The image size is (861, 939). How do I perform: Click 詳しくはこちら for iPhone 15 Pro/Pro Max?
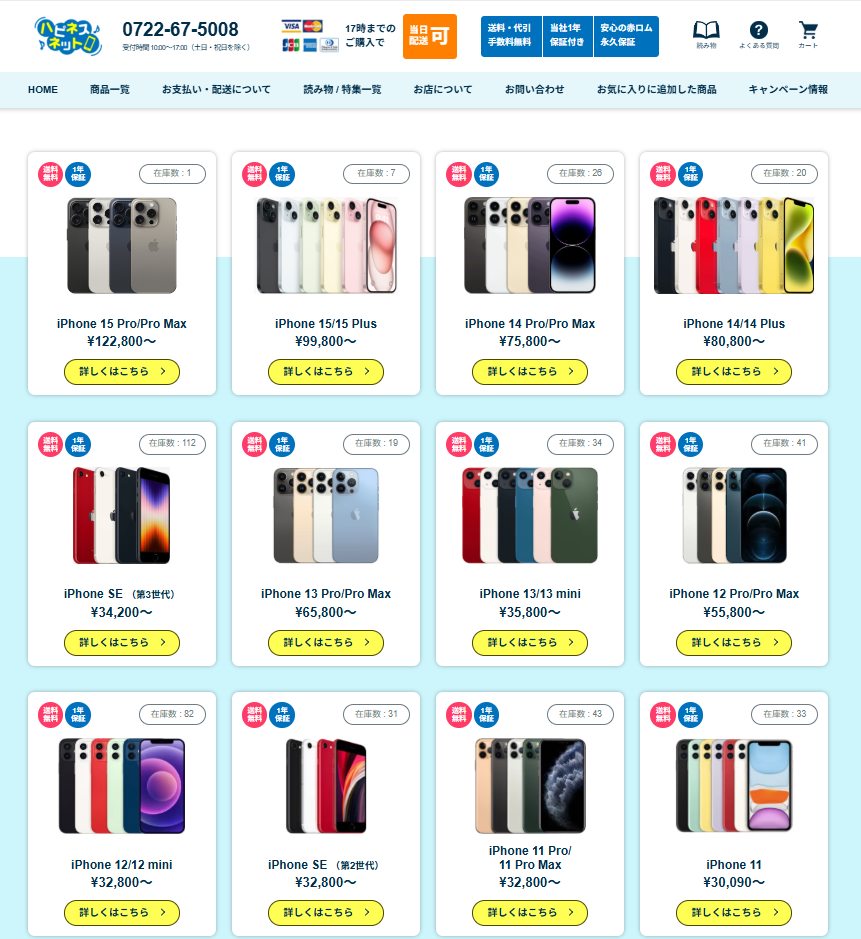tap(122, 372)
